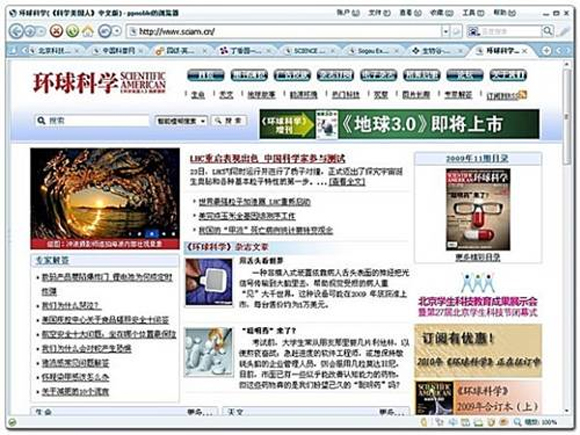Click the browser back arrow button
The height and width of the screenshot is (435, 580).
(x=16, y=31)
